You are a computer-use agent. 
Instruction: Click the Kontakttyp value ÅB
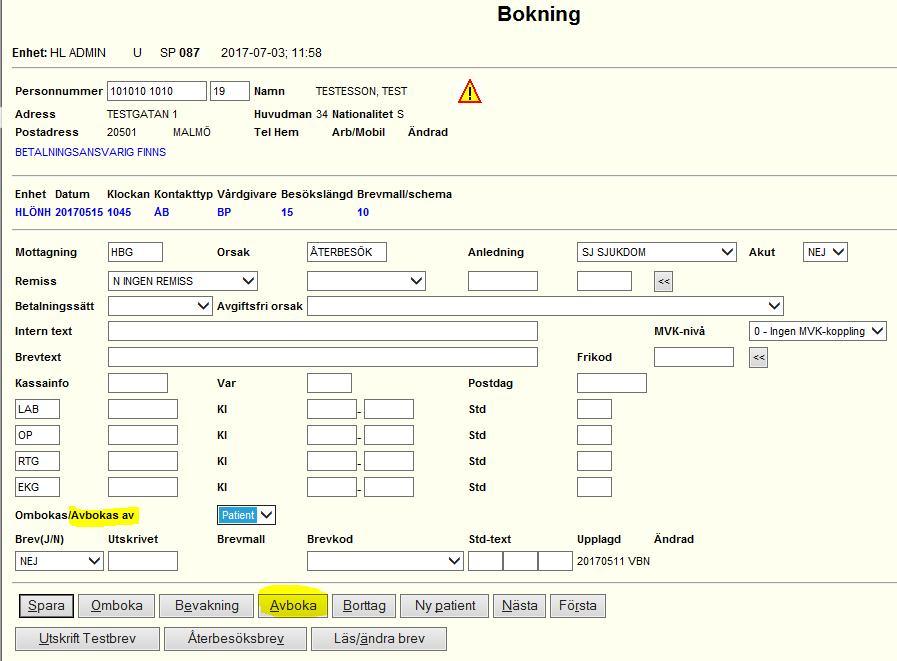click(162, 212)
